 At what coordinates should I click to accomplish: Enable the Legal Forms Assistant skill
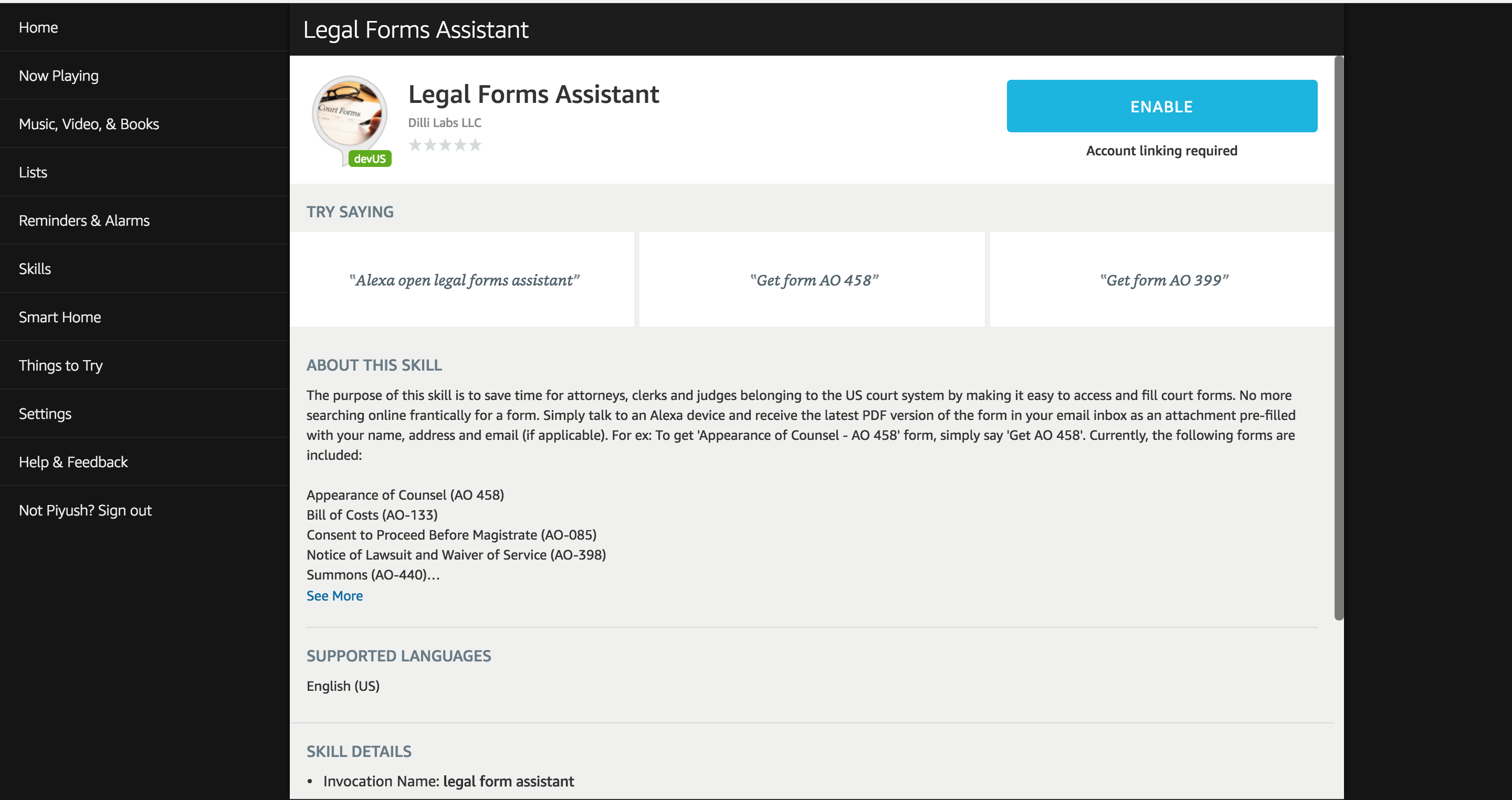tap(1161, 106)
